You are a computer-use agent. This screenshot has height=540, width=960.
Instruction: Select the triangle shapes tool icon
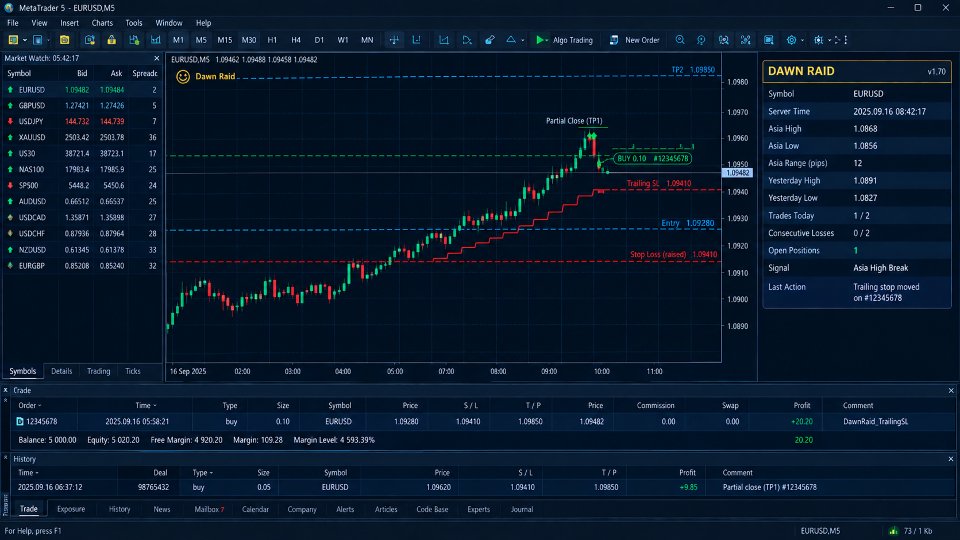511,40
